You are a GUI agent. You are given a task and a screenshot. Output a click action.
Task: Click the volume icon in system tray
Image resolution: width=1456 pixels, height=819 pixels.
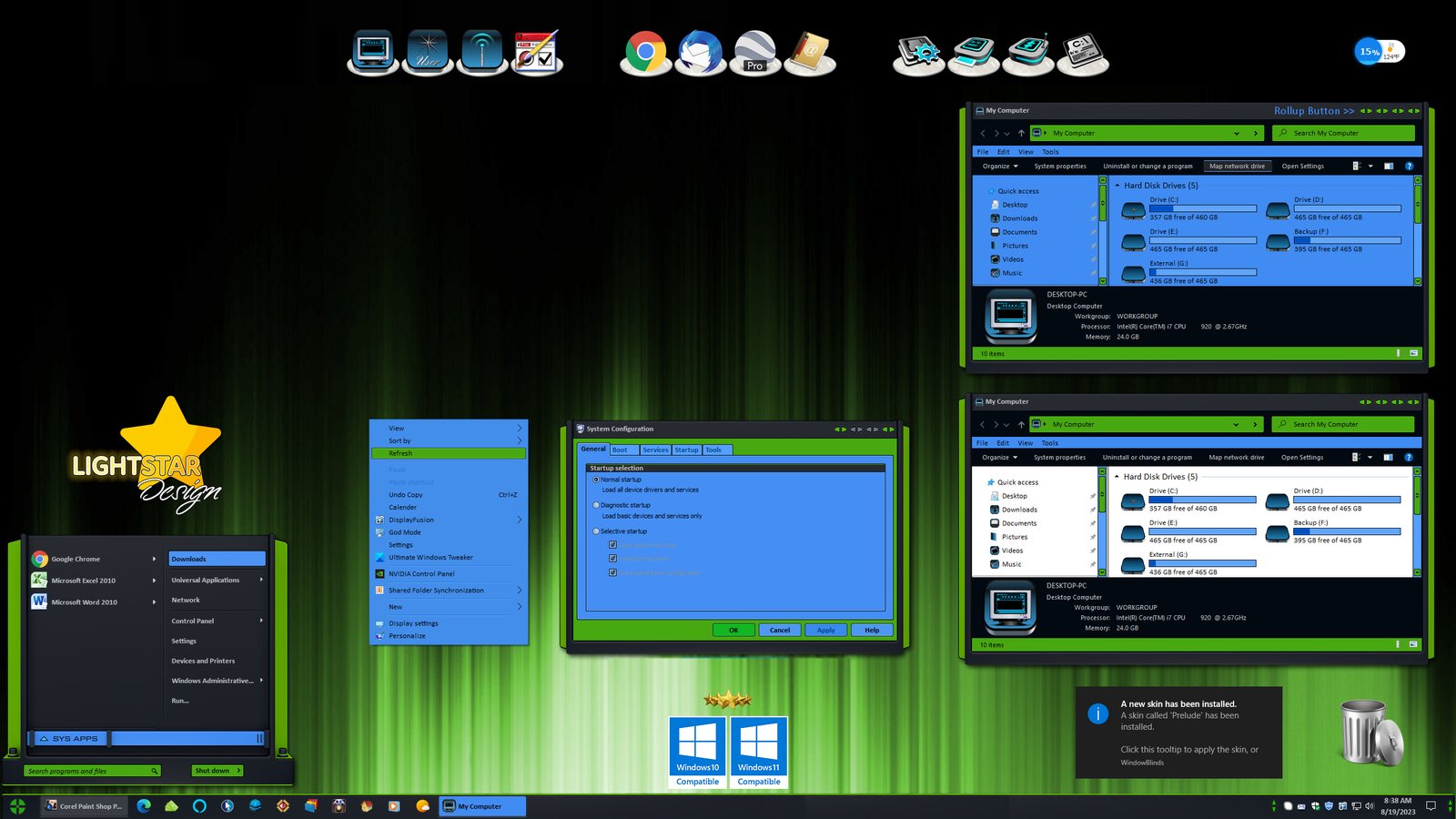[x=1369, y=806]
